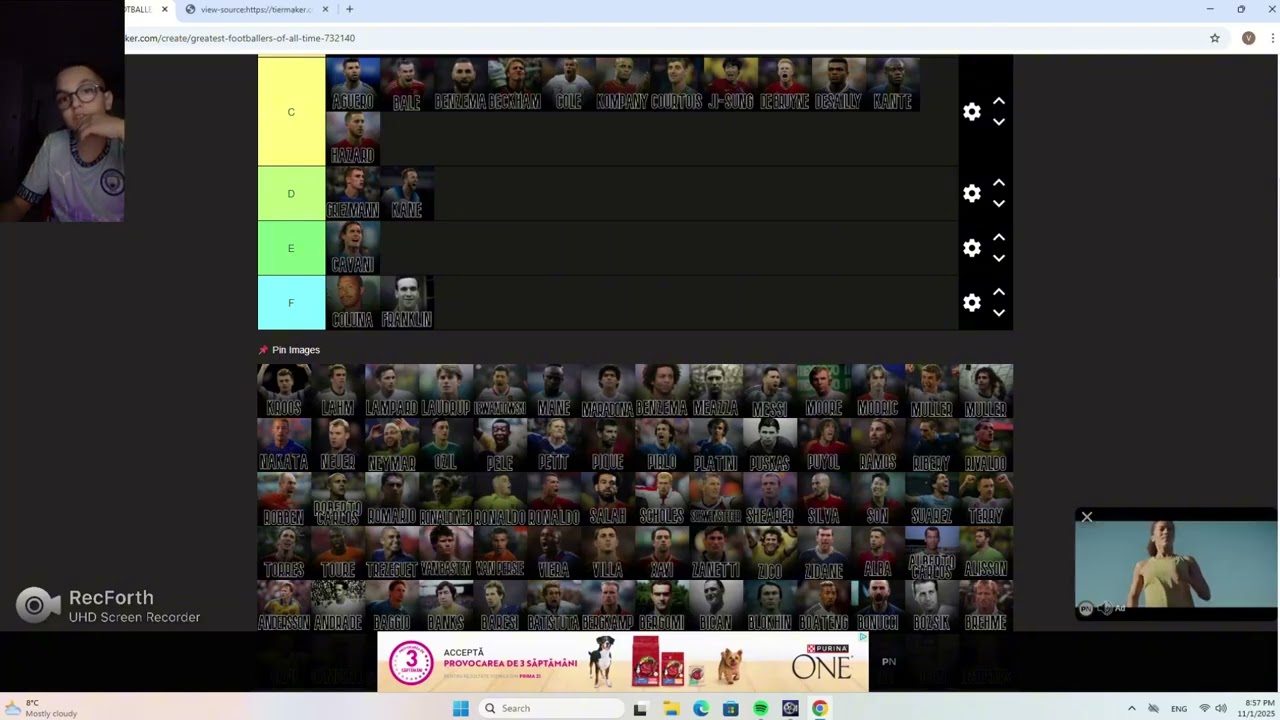Click the AdChoices icon on Purina banner
This screenshot has width=1280, height=720.
[863, 637]
